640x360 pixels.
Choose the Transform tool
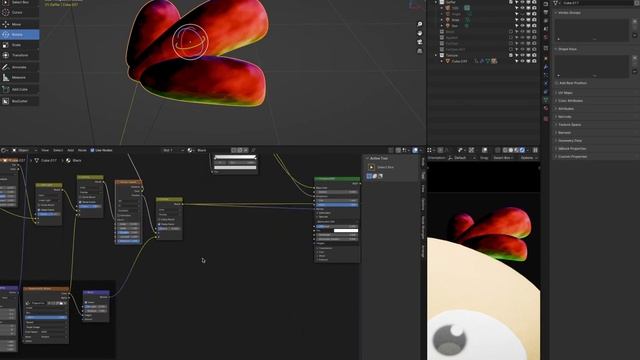coord(19,55)
